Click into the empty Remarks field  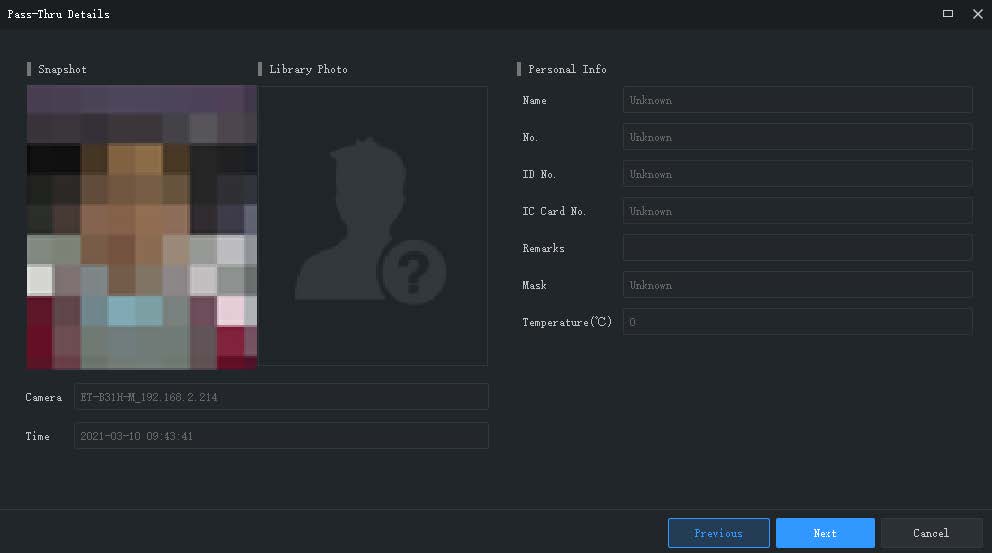click(x=797, y=248)
